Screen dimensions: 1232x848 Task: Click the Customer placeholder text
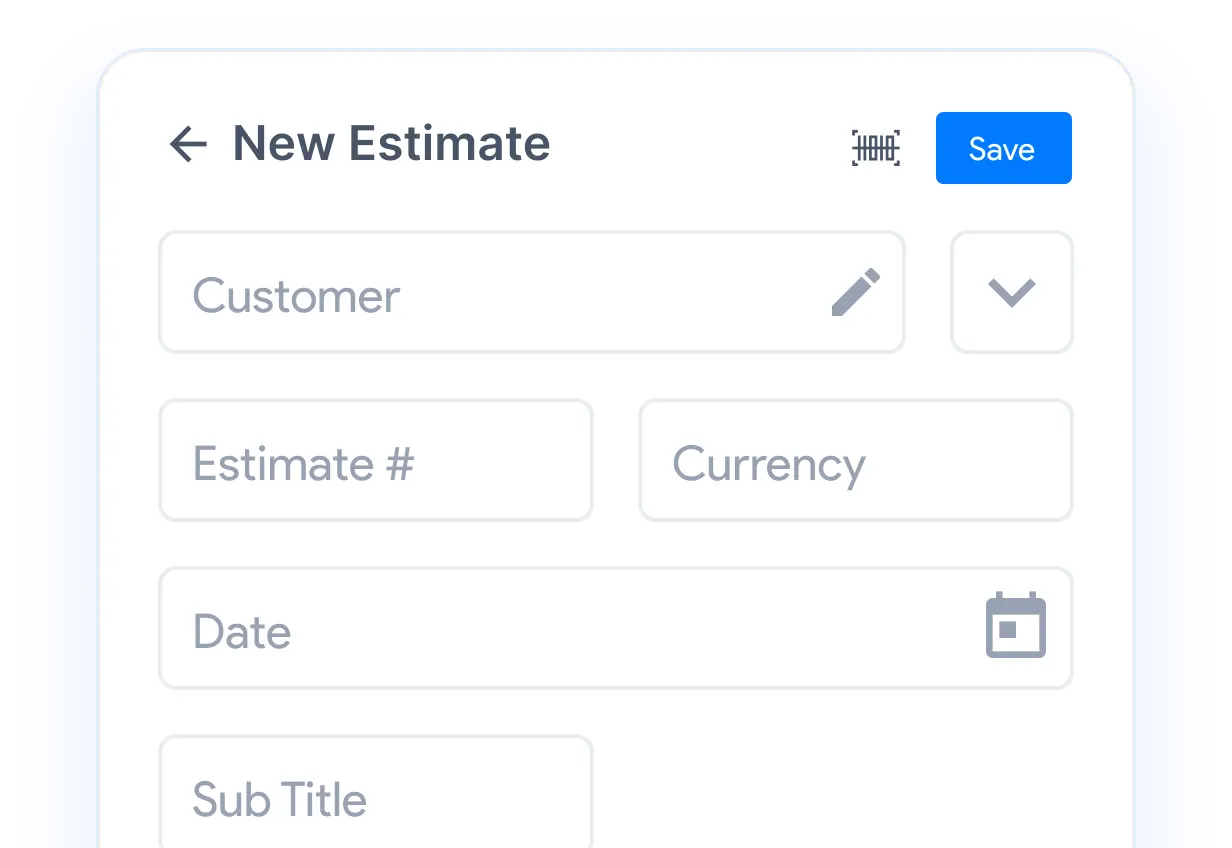click(296, 296)
